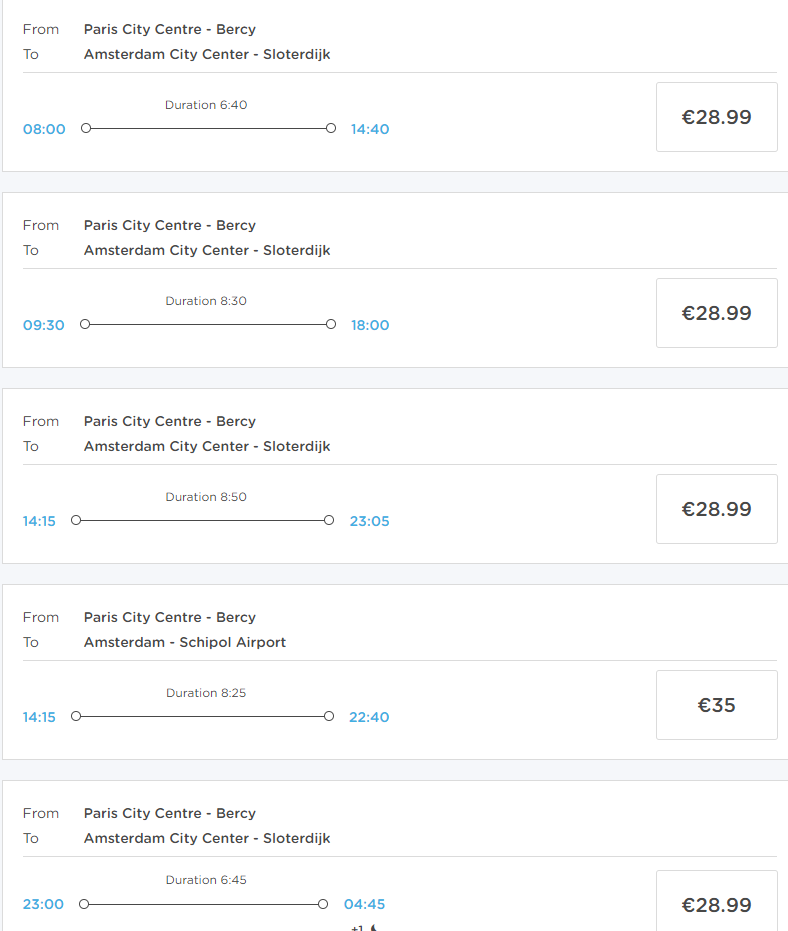
Task: Select the €28.99 fare for 08:00 departure
Action: click(x=716, y=117)
